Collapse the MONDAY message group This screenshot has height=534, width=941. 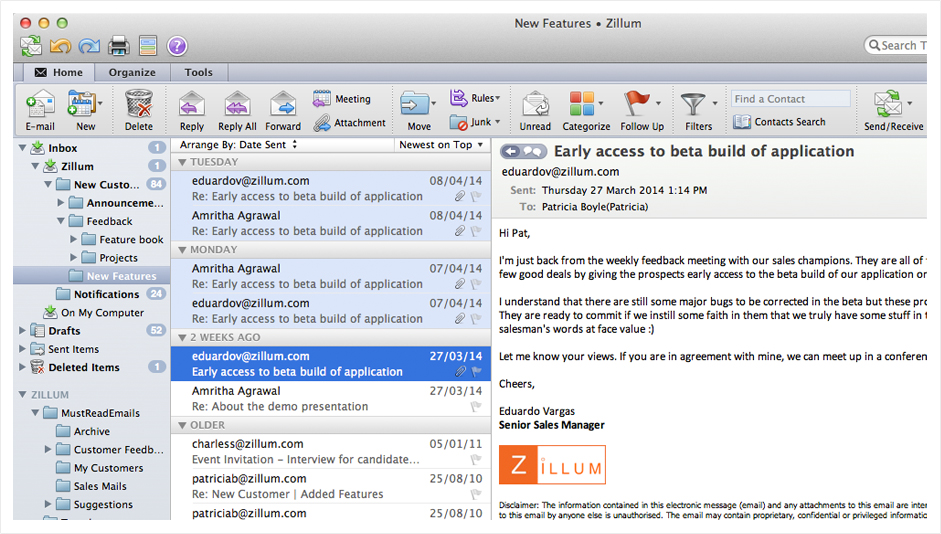click(x=182, y=250)
